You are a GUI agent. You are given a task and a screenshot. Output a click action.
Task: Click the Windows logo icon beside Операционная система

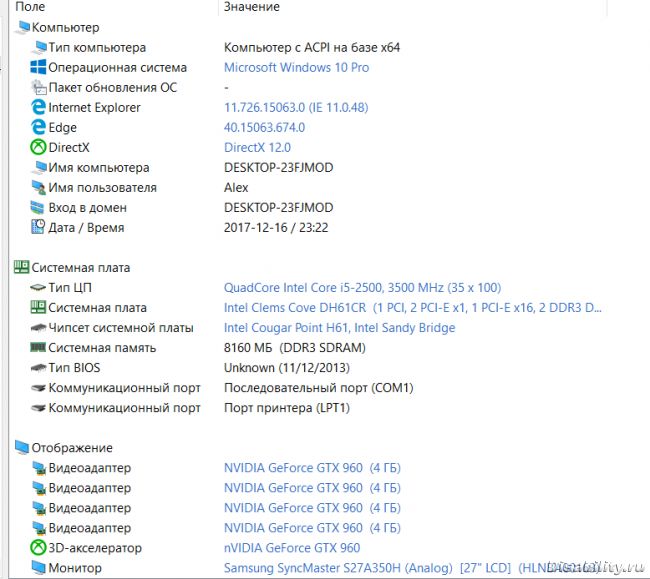click(39, 68)
